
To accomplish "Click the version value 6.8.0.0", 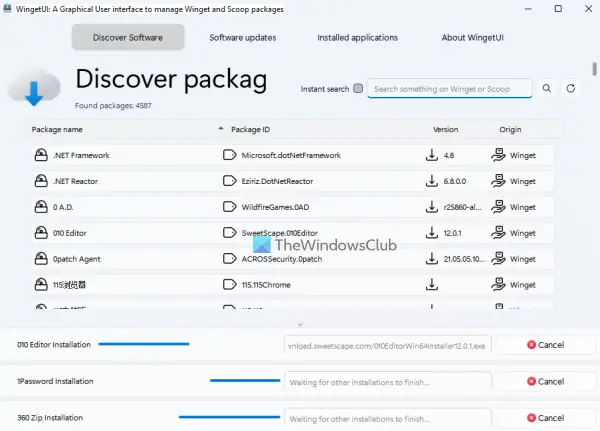I will [455, 181].
